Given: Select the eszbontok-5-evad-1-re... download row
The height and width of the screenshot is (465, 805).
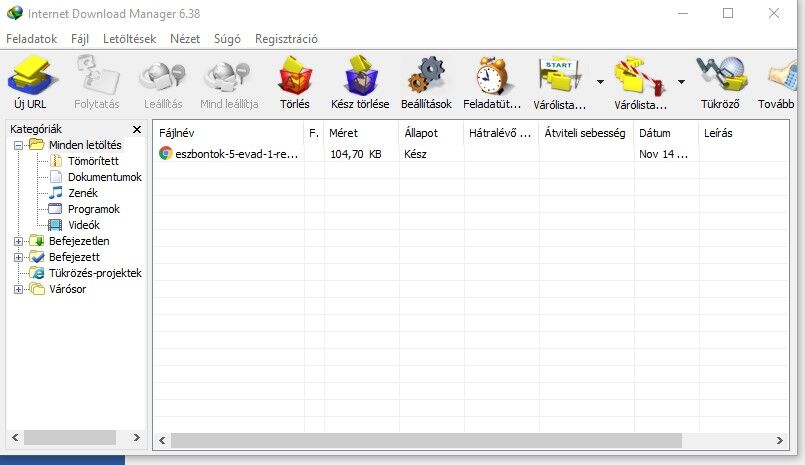Looking at the screenshot, I should point(471,154).
